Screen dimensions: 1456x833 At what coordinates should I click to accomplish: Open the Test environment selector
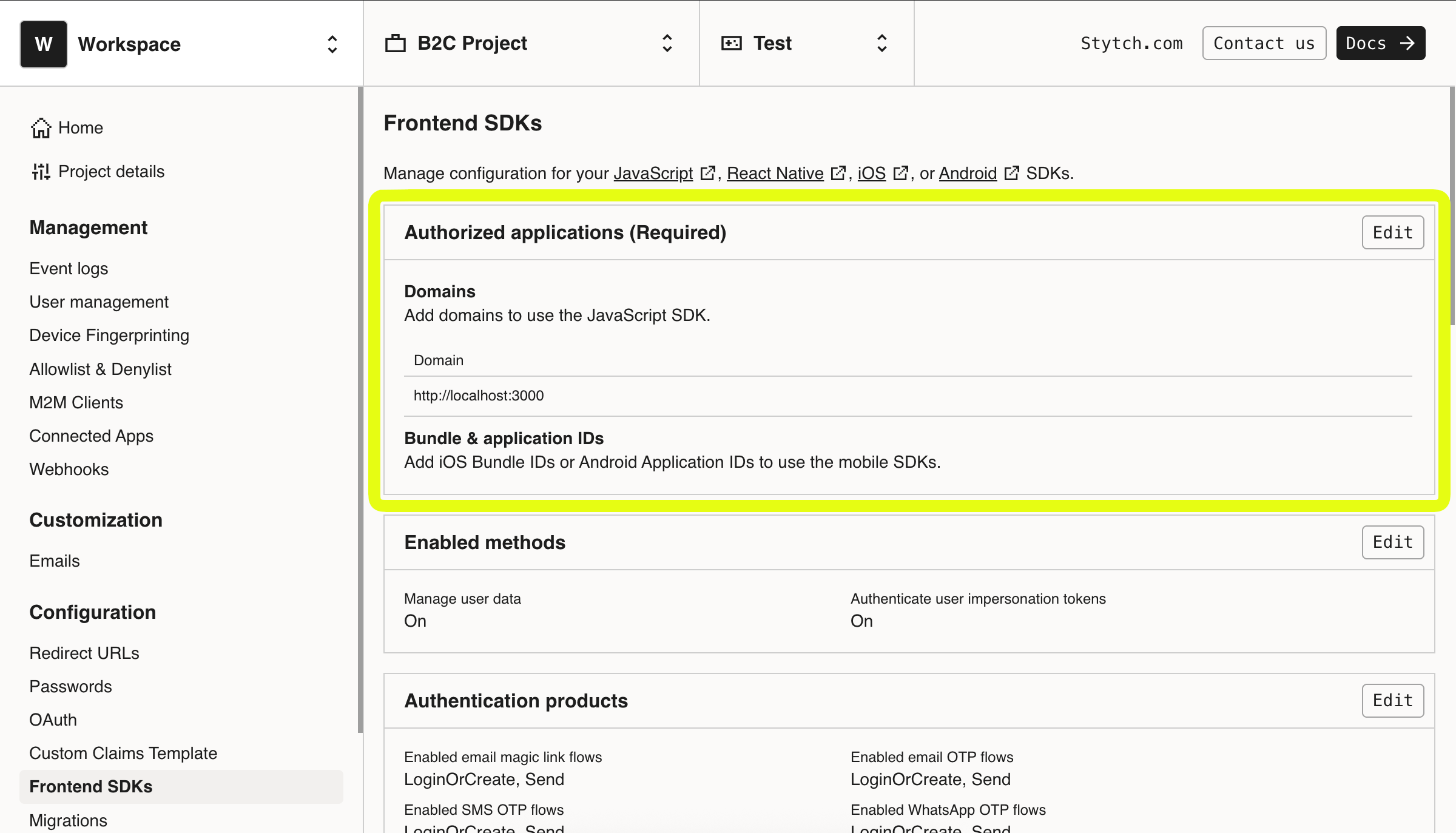(x=882, y=43)
